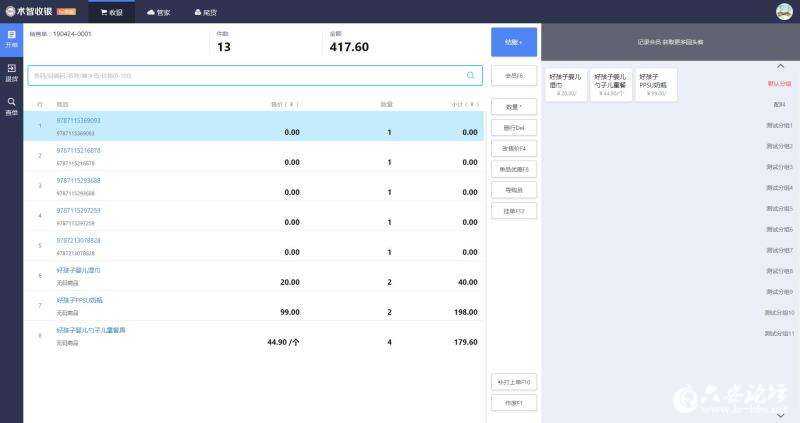
Task: Click the 挂单F12 button
Action: point(514,211)
